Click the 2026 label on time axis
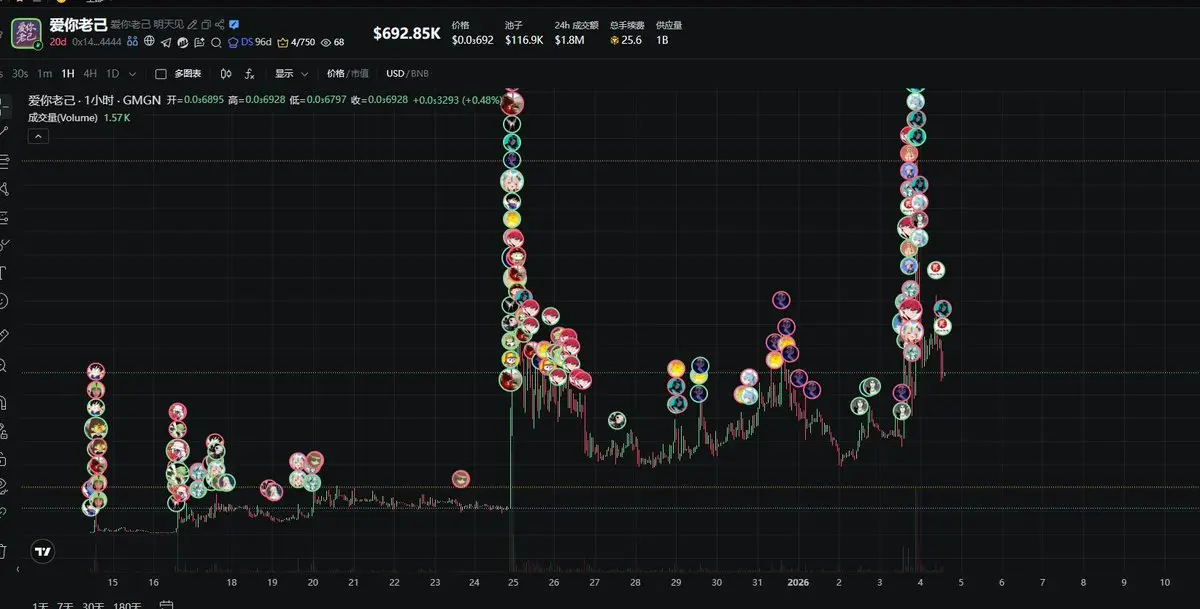Viewport: 1200px width, 609px height. coord(798,581)
